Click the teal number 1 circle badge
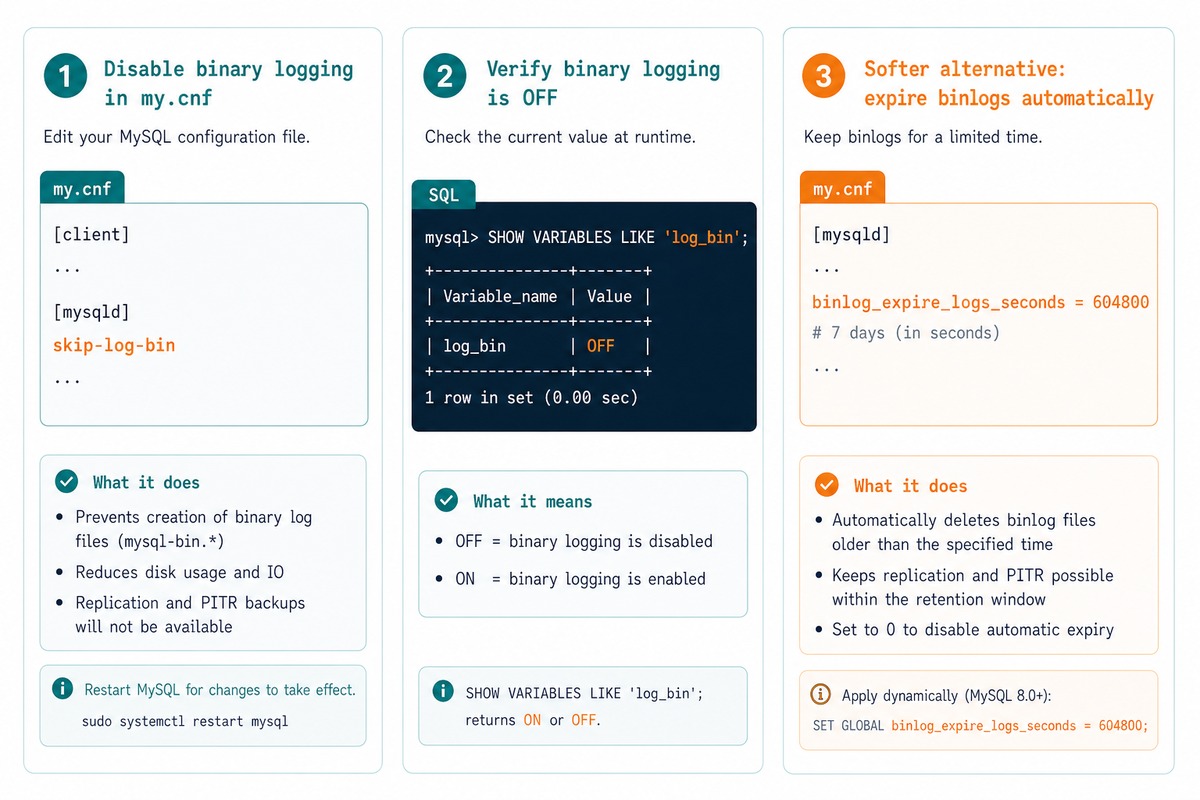Screen dimensions: 1200x800 (65, 76)
